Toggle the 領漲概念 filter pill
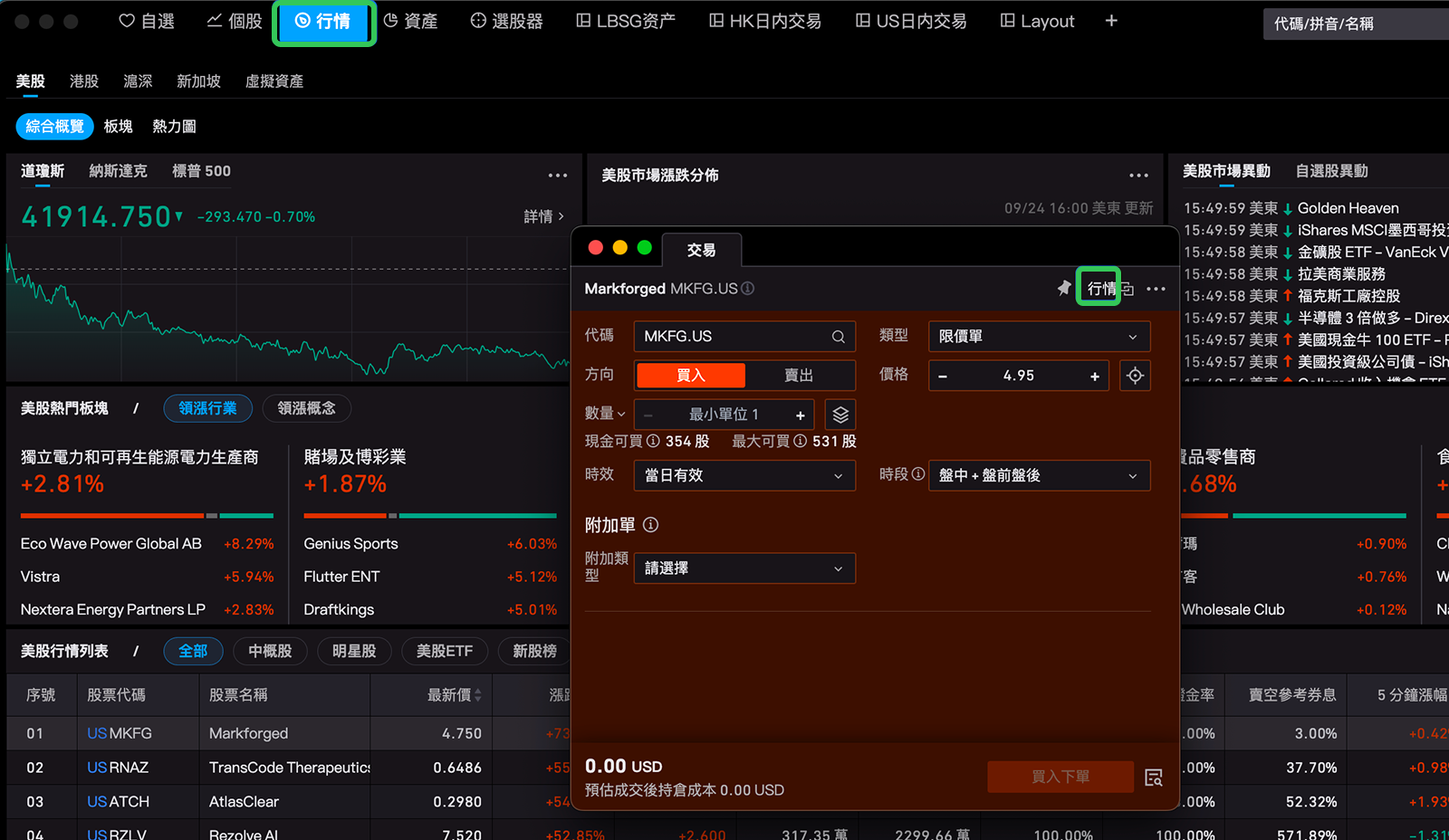Viewport: 1449px width, 840px height. 306,408
